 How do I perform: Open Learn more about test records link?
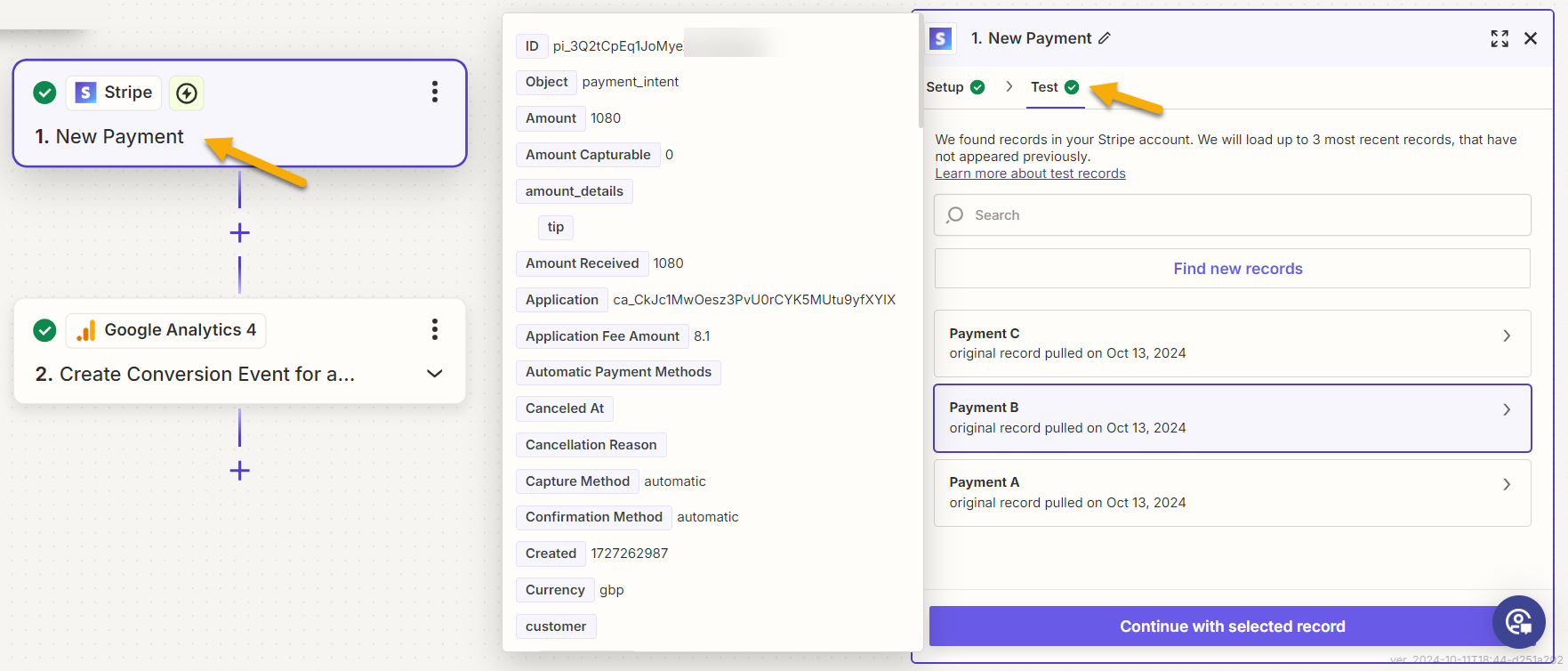point(1030,174)
